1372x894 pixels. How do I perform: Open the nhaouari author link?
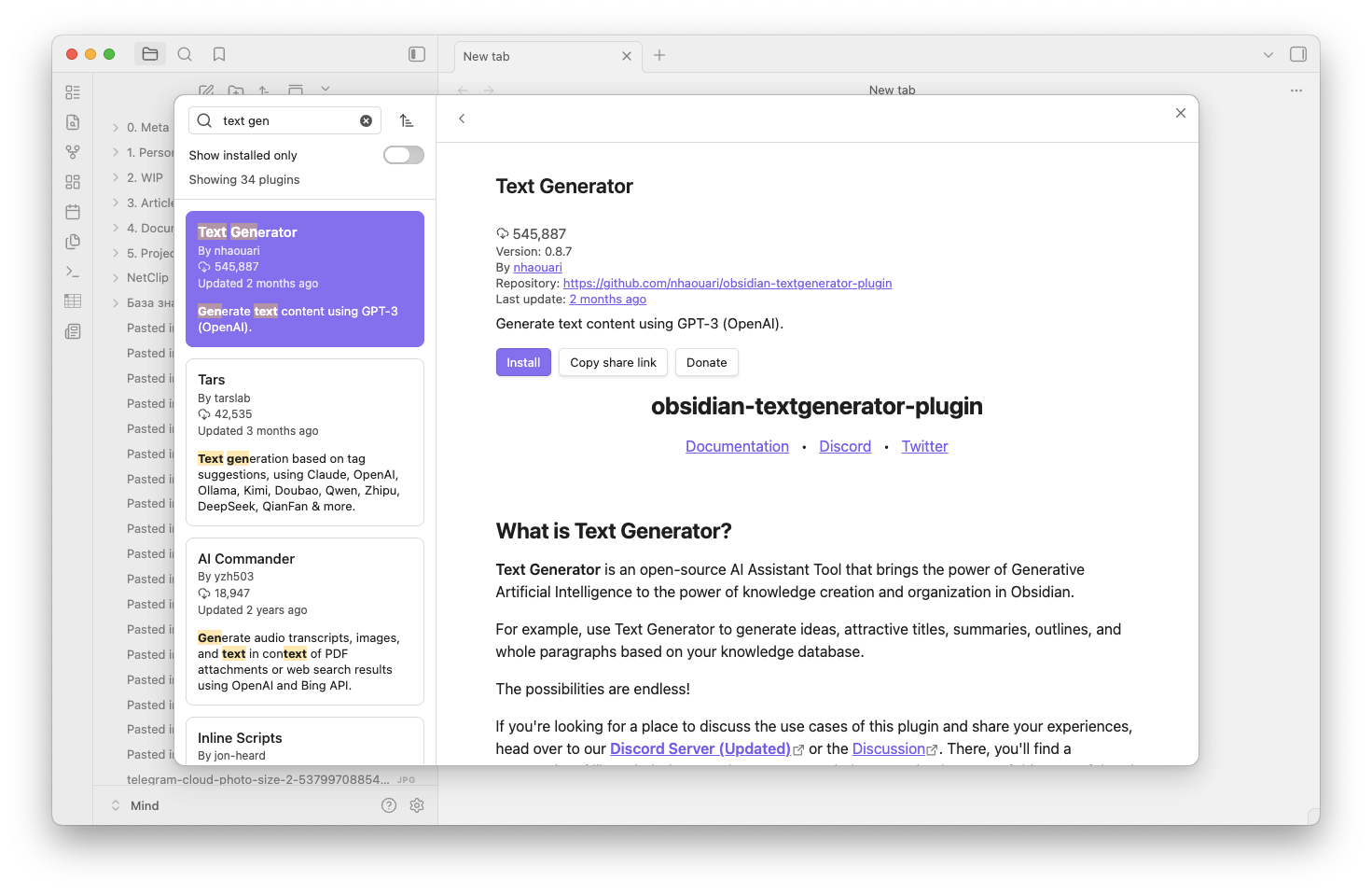coord(537,267)
